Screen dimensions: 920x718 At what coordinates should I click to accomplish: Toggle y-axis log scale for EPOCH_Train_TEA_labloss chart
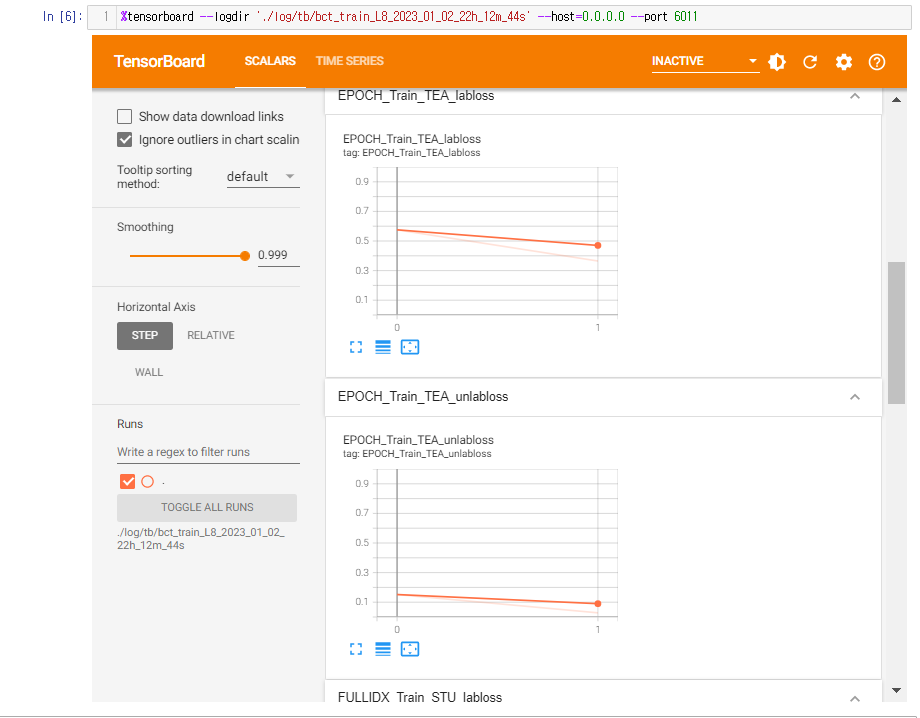pyautogui.click(x=383, y=347)
